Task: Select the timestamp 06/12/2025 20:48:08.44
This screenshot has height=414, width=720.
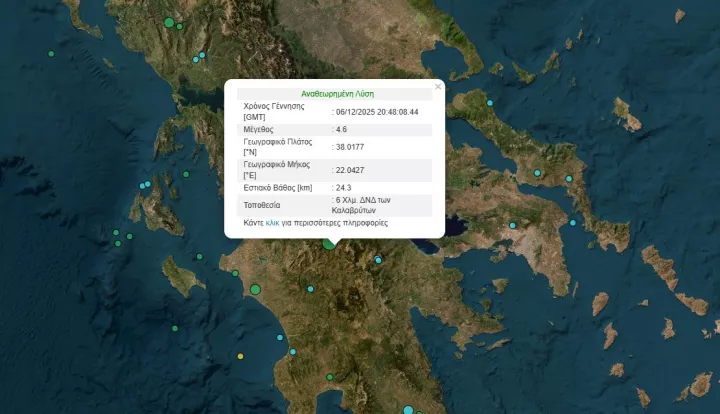Action: (x=377, y=111)
